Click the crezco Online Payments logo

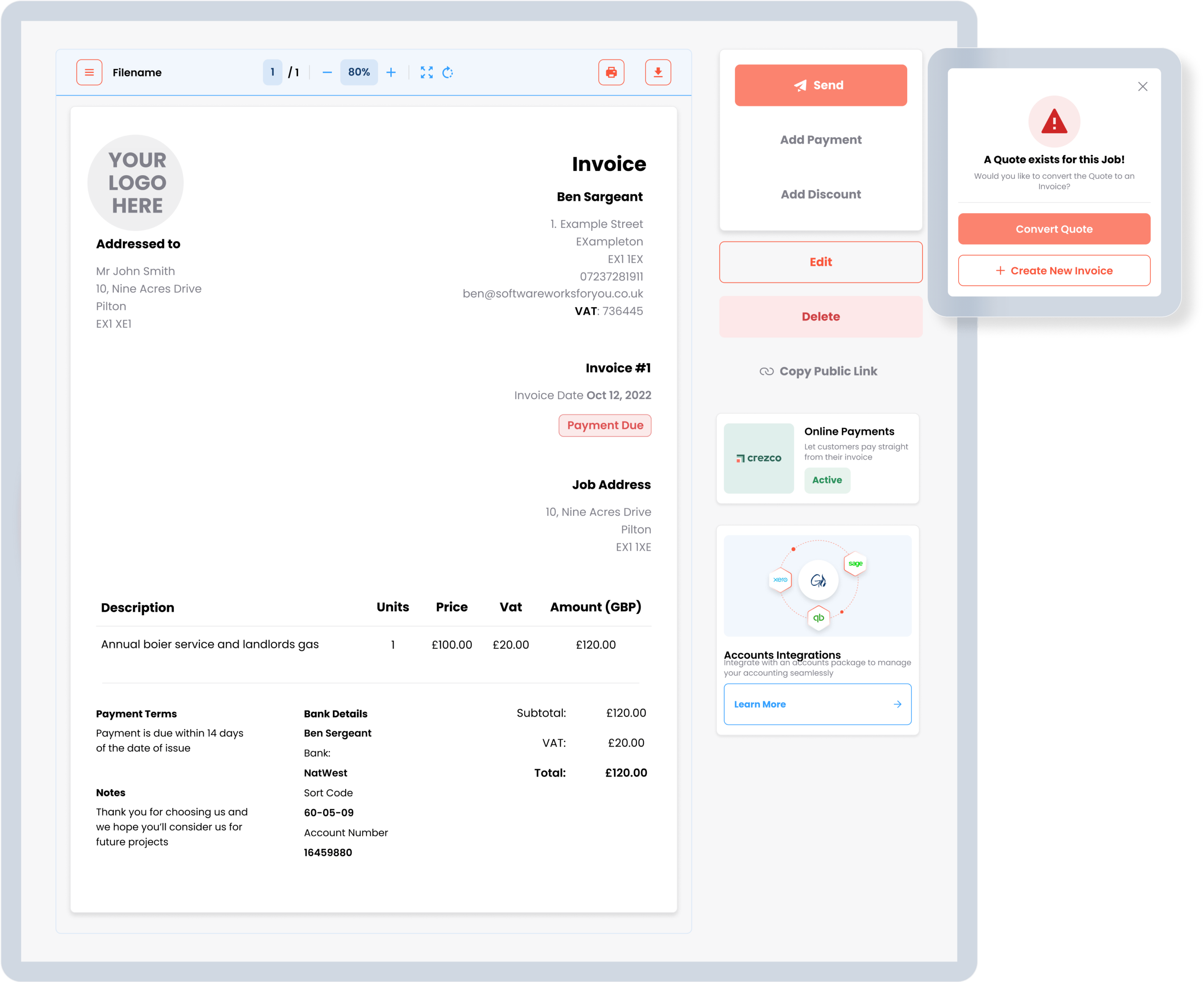(758, 458)
